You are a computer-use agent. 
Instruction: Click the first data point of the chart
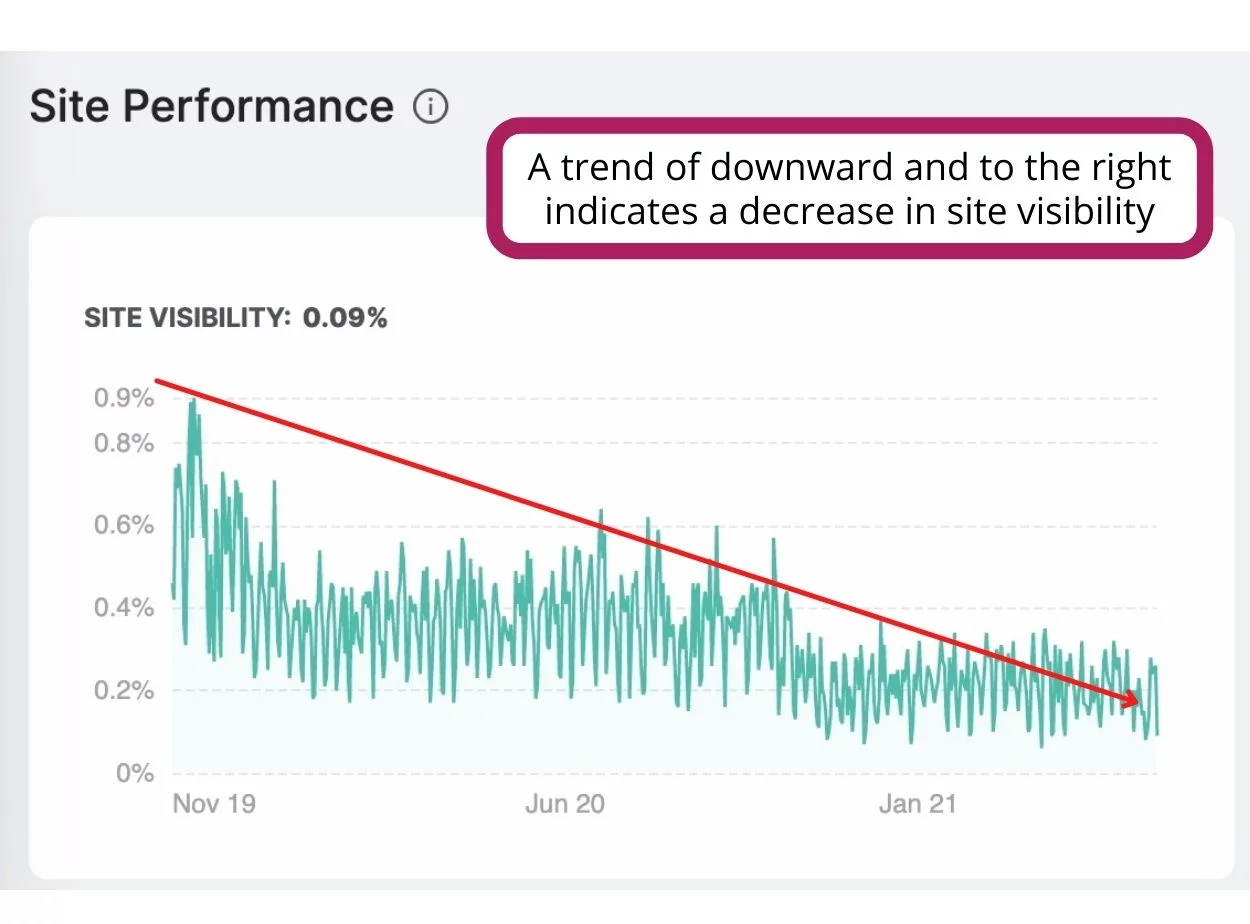pos(172,586)
